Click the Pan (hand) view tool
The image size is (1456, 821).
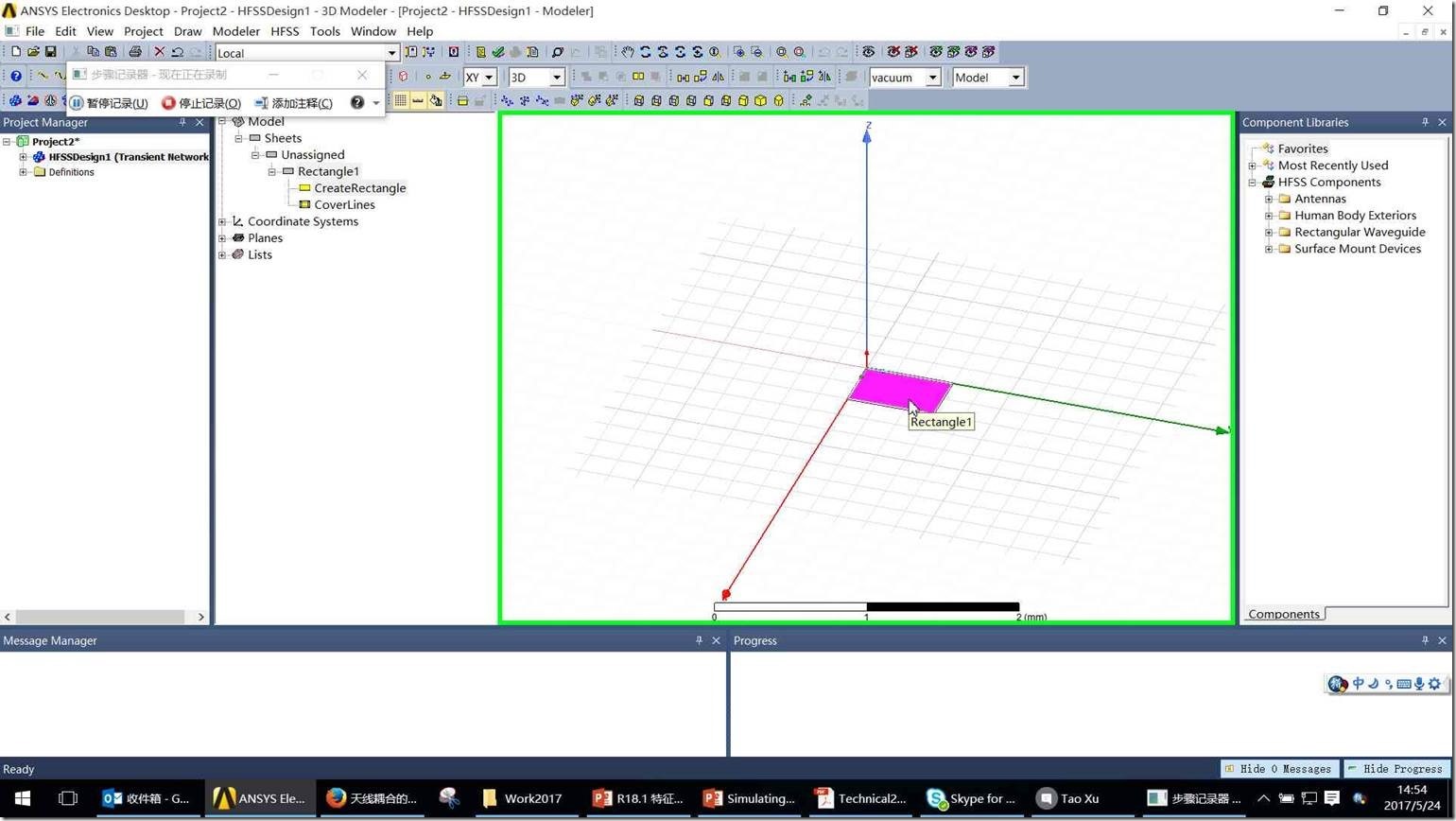coord(627,52)
